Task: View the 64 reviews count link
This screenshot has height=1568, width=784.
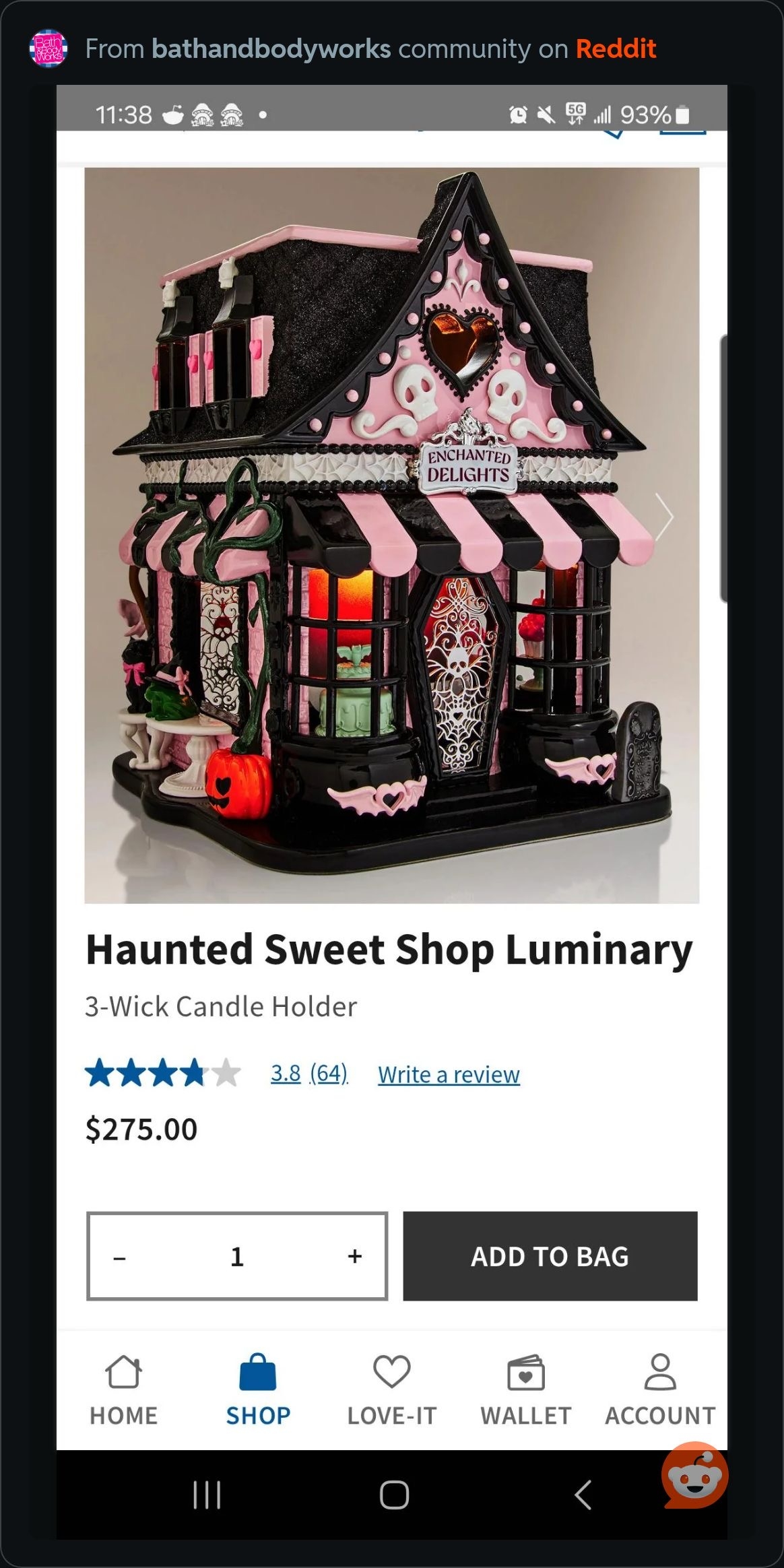Action: pyautogui.click(x=329, y=1073)
